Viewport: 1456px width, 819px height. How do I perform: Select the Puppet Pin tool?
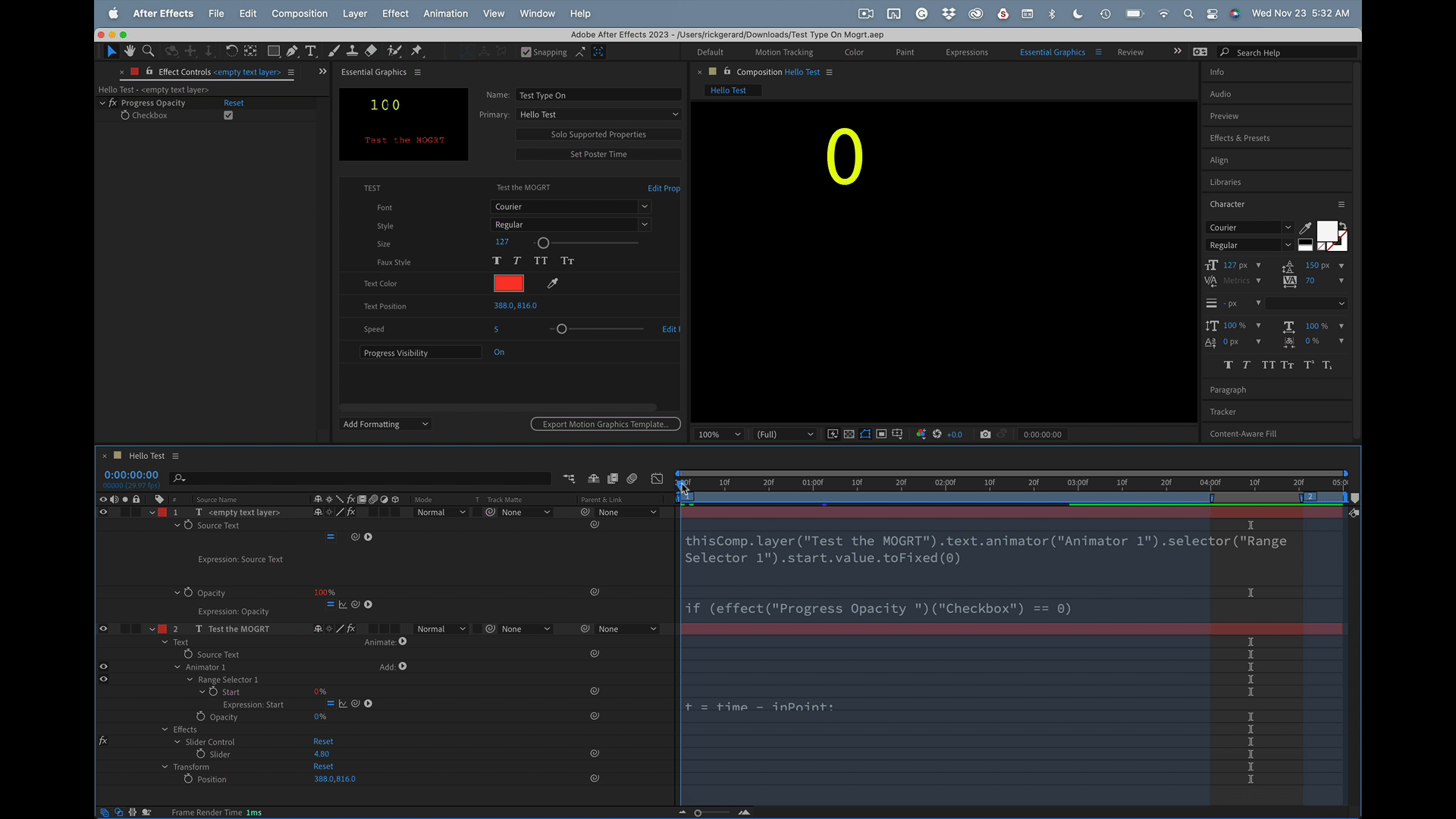(x=416, y=51)
